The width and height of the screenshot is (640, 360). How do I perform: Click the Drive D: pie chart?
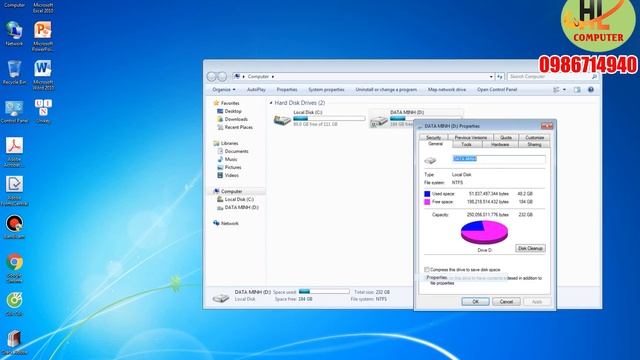tap(484, 232)
